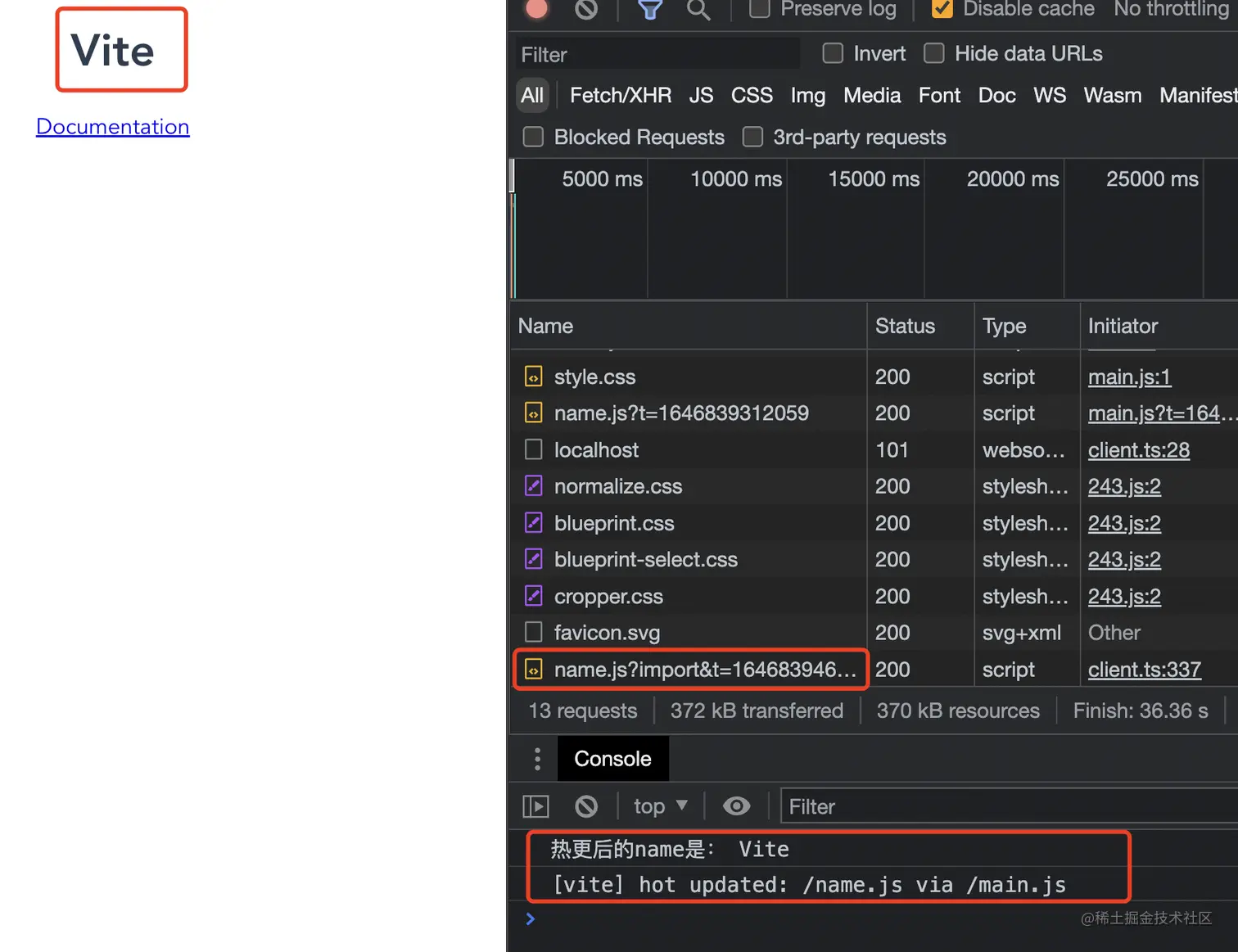Open the No throttling dropdown
The height and width of the screenshot is (952, 1238).
tap(1175, 9)
